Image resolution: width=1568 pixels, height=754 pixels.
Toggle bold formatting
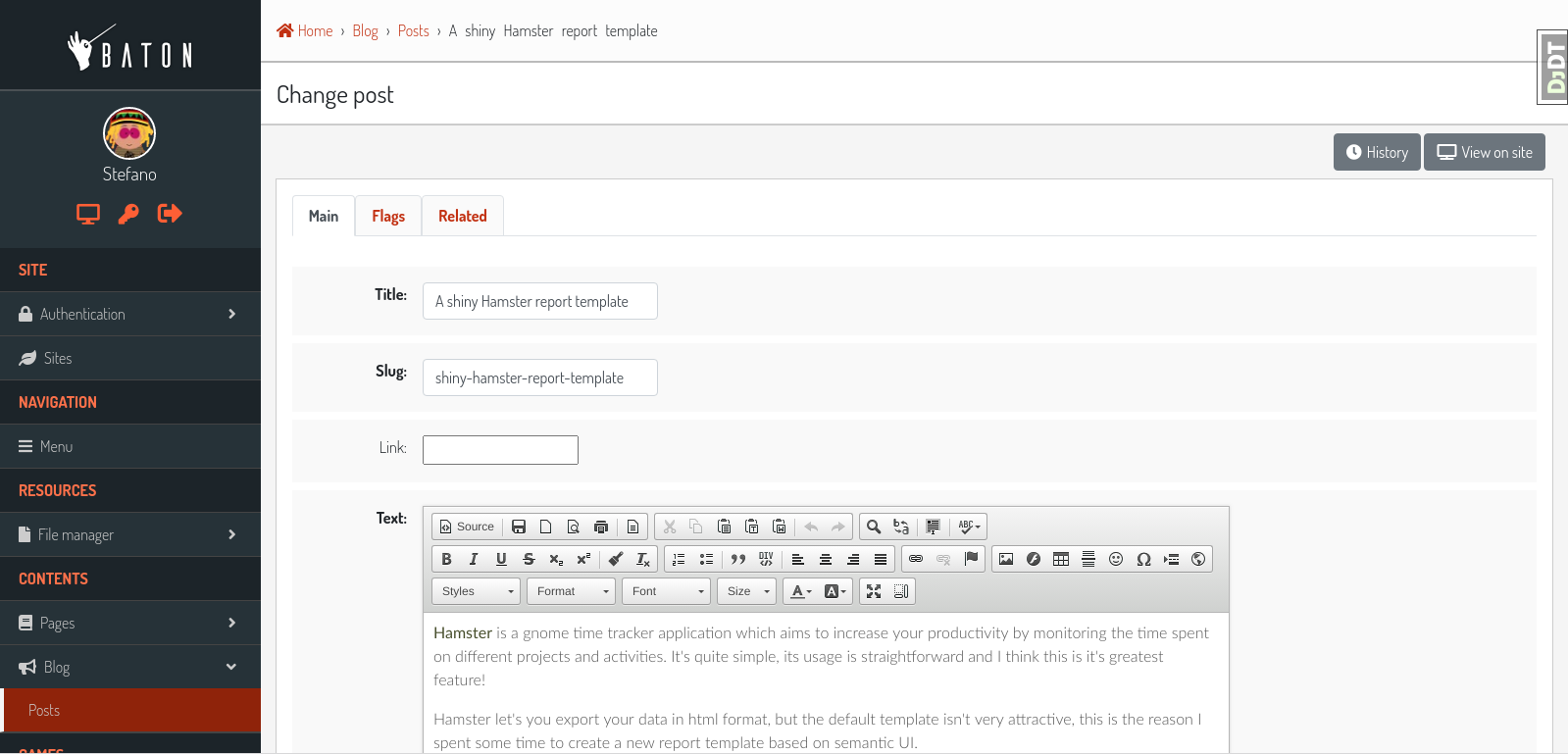(446, 559)
